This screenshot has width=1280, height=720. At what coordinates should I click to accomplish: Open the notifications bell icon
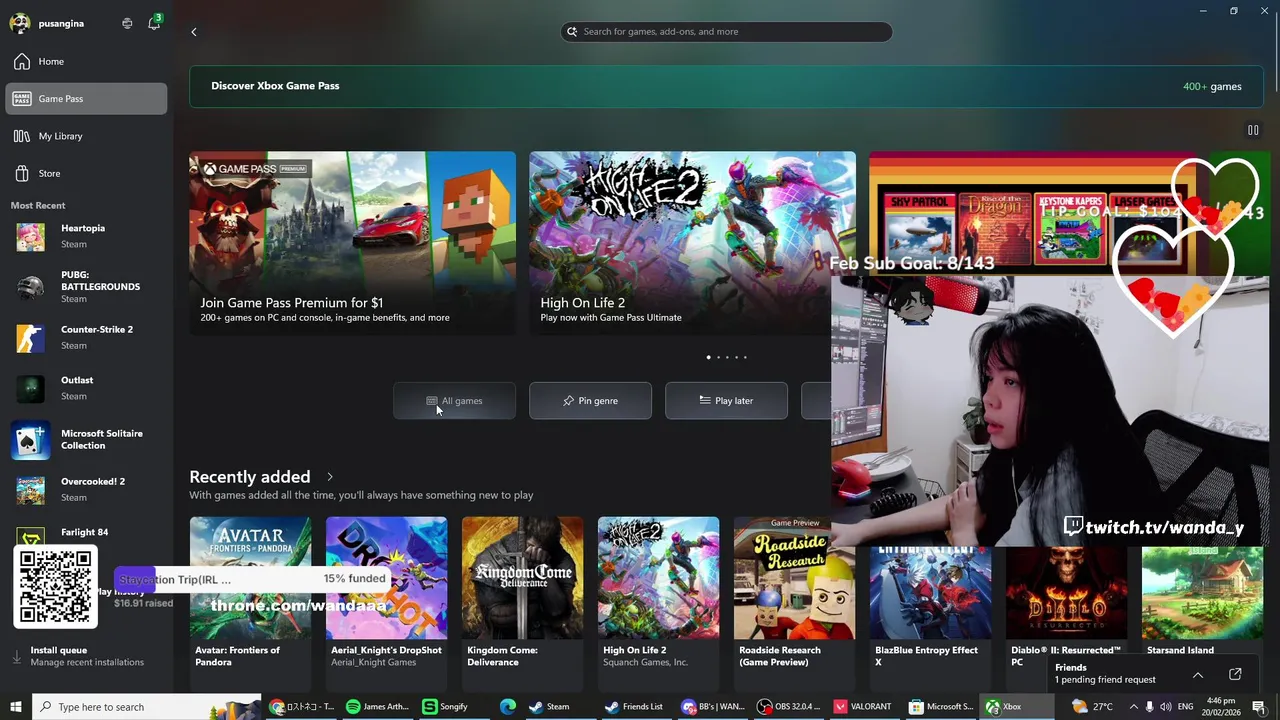point(154,23)
